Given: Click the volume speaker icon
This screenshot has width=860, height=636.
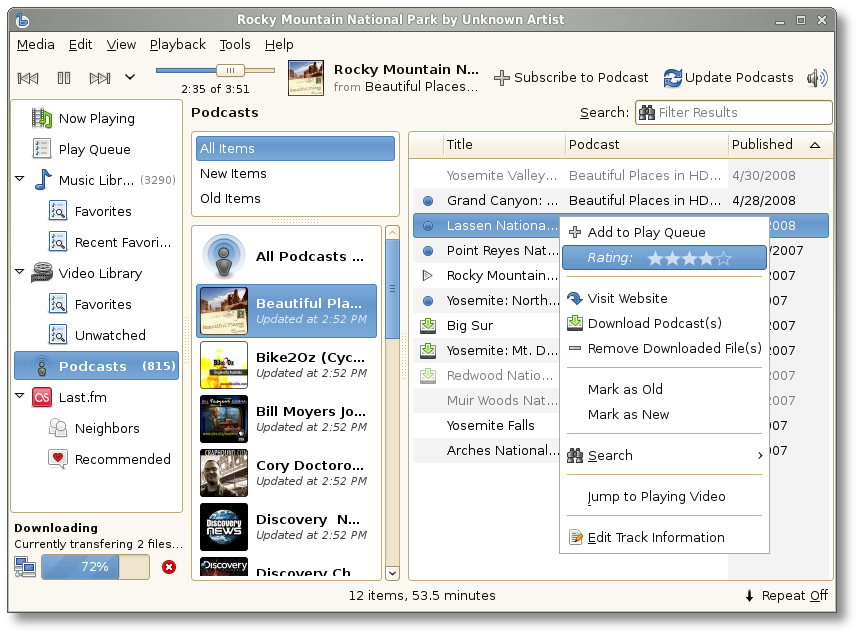Looking at the screenshot, I should (x=817, y=78).
